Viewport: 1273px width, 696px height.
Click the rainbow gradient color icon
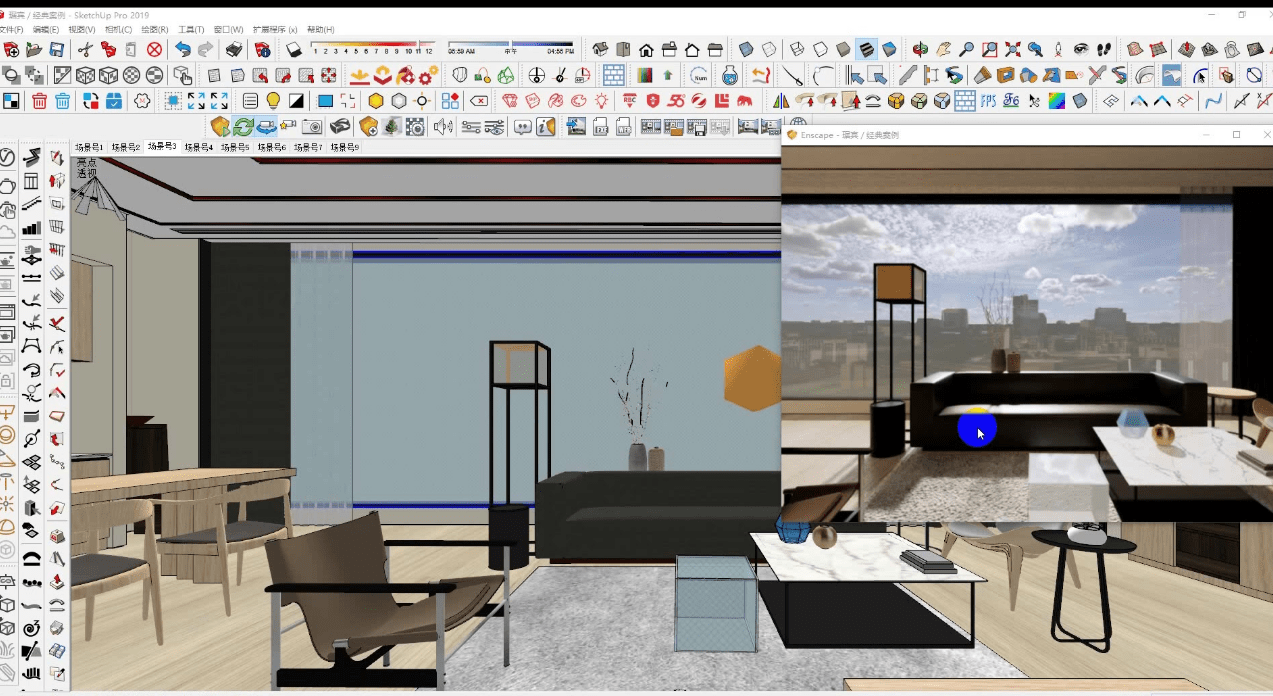coord(1057,101)
